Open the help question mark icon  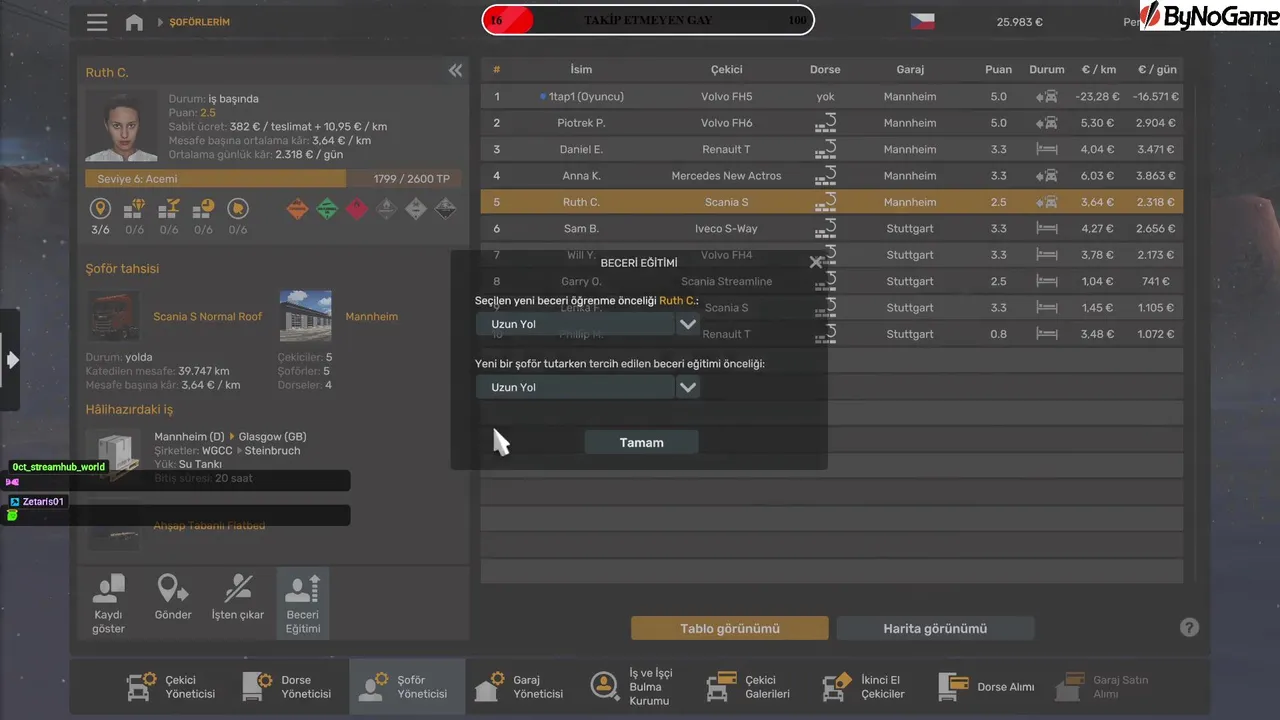(x=1189, y=628)
